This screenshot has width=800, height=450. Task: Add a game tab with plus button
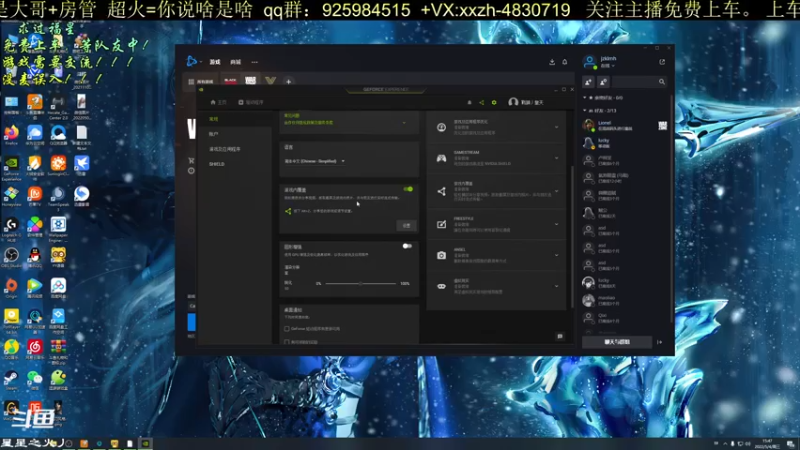tap(288, 82)
